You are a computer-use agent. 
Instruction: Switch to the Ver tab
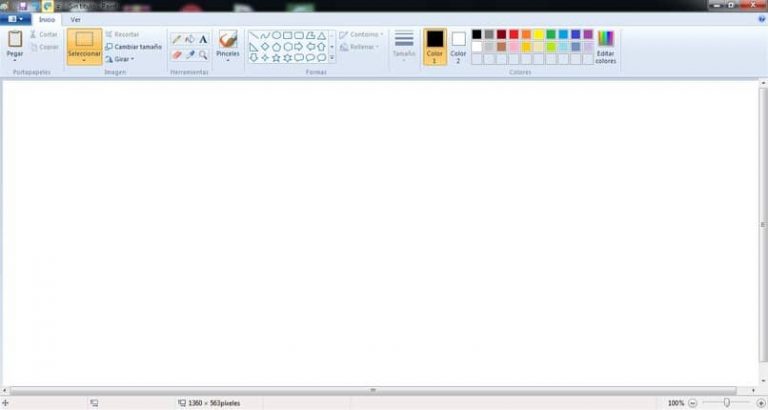(x=75, y=19)
